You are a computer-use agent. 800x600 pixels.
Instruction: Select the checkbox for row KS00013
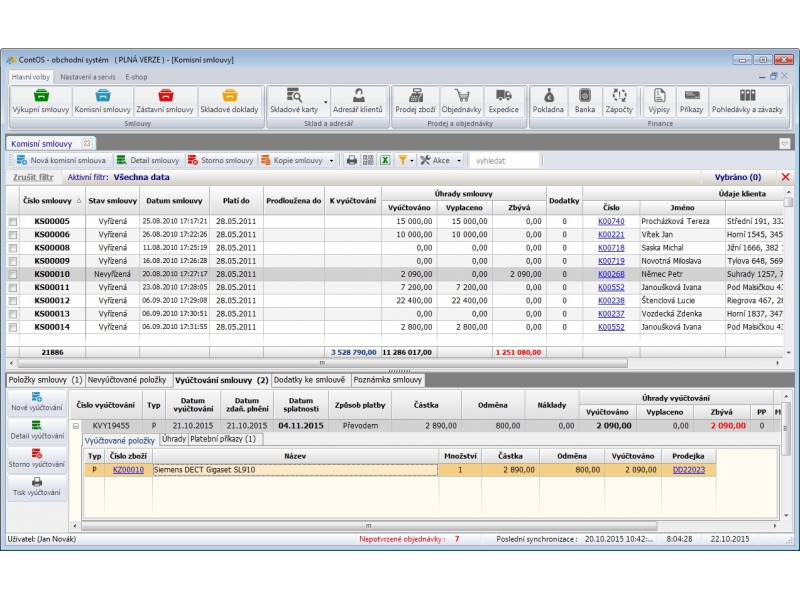(x=13, y=313)
